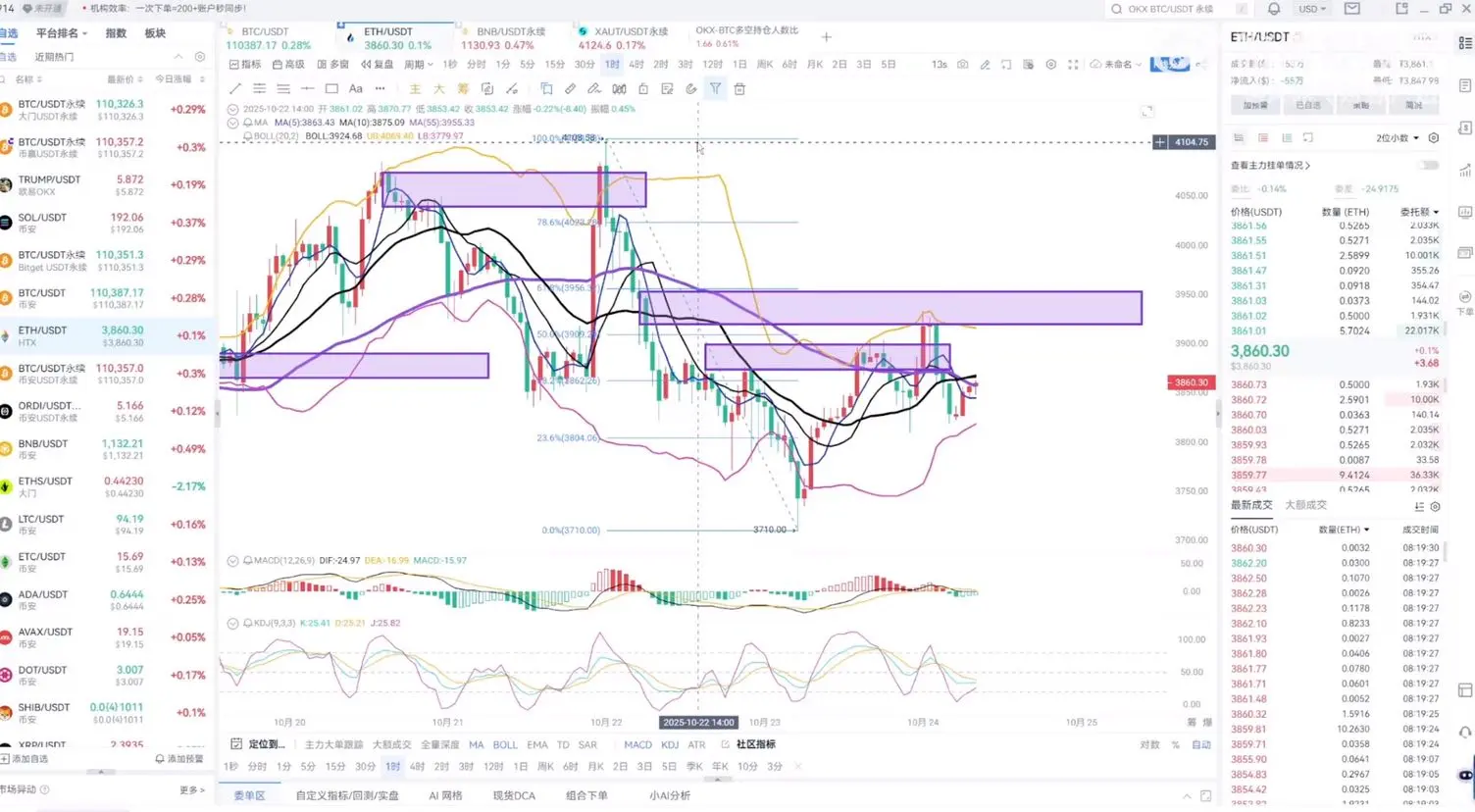
Task: Toggle the MA indicator at chart bottom
Action: coord(476,745)
